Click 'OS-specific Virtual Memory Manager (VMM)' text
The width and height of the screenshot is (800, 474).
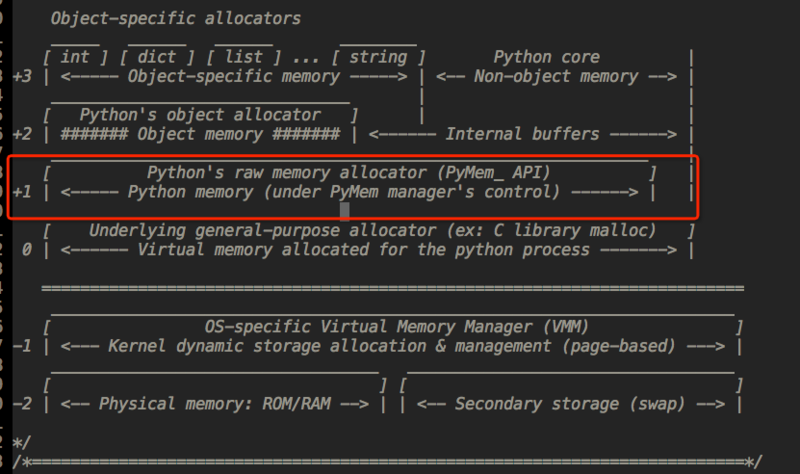(x=395, y=327)
